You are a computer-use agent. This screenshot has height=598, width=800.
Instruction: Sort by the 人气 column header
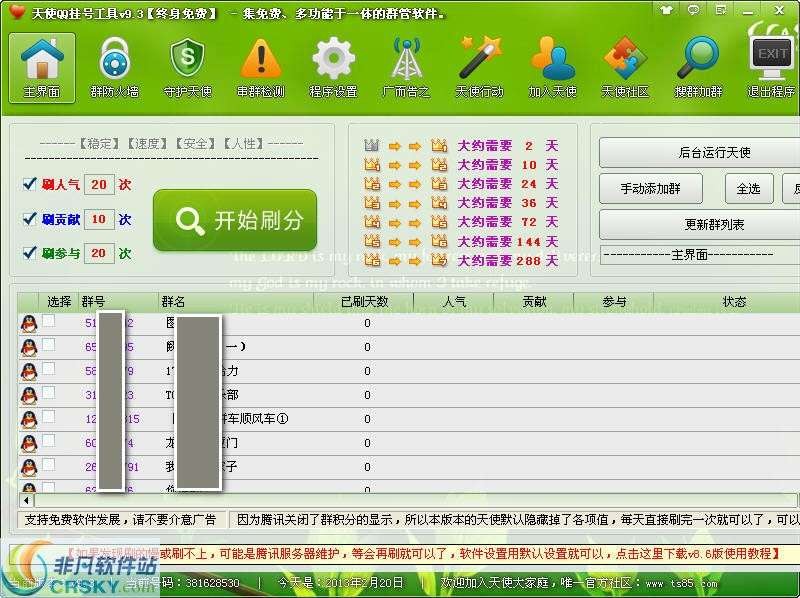coord(454,302)
